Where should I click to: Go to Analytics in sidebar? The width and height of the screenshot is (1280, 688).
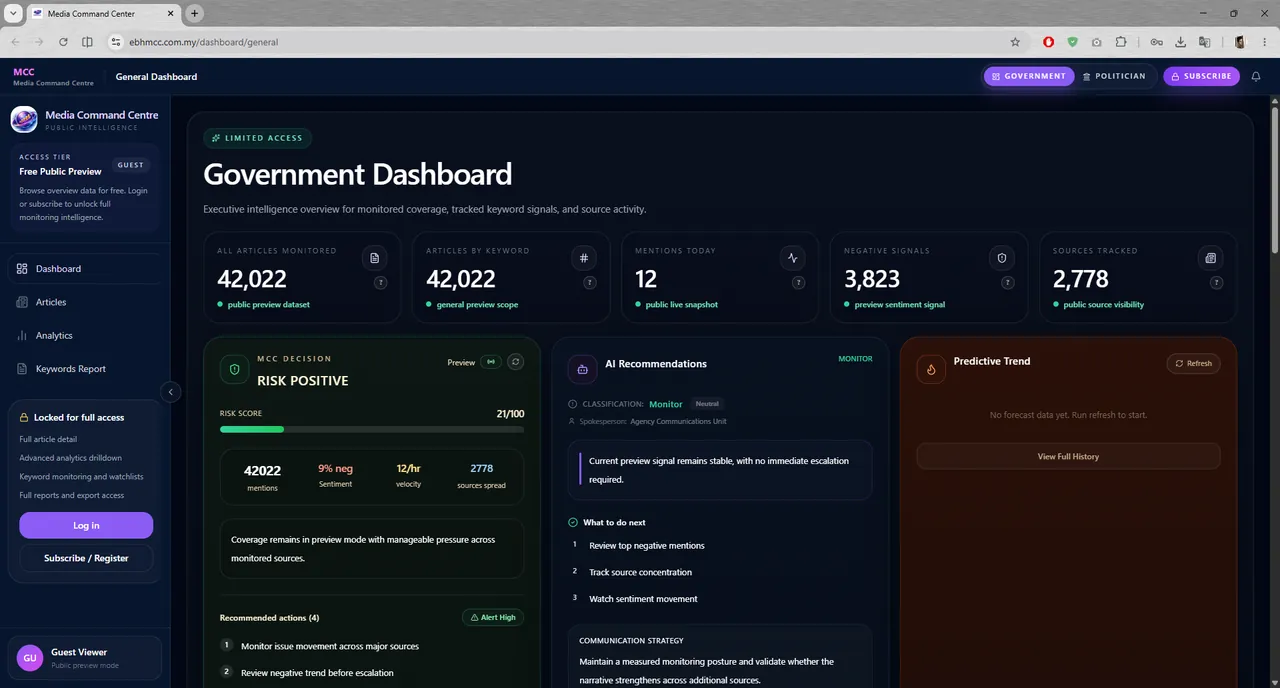[x=84, y=335]
